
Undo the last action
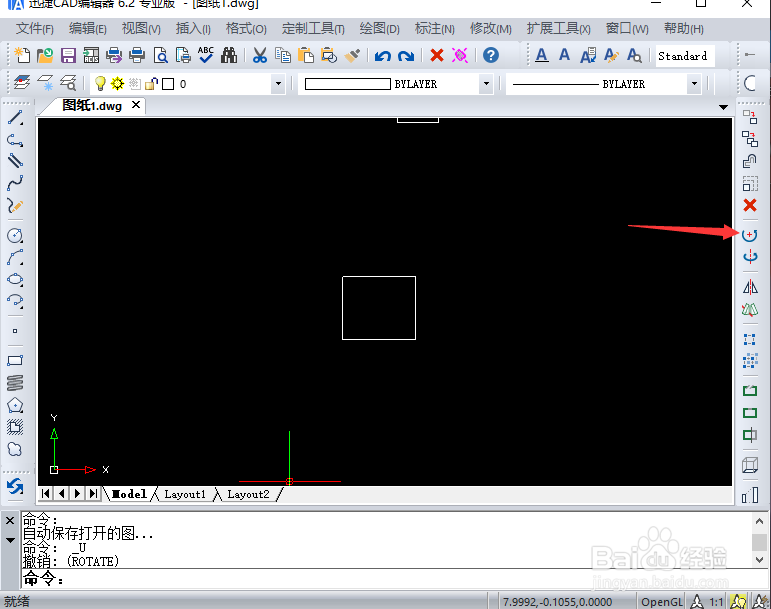[383, 56]
